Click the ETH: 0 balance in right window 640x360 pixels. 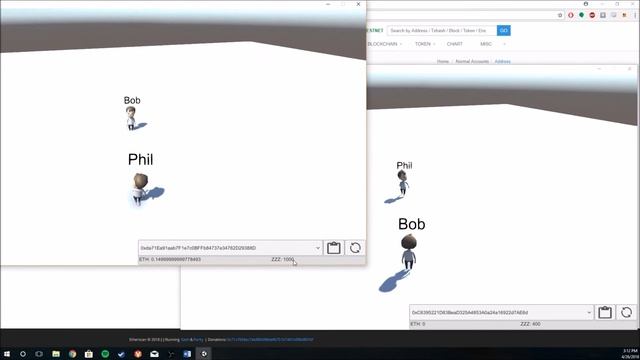[x=418, y=324]
